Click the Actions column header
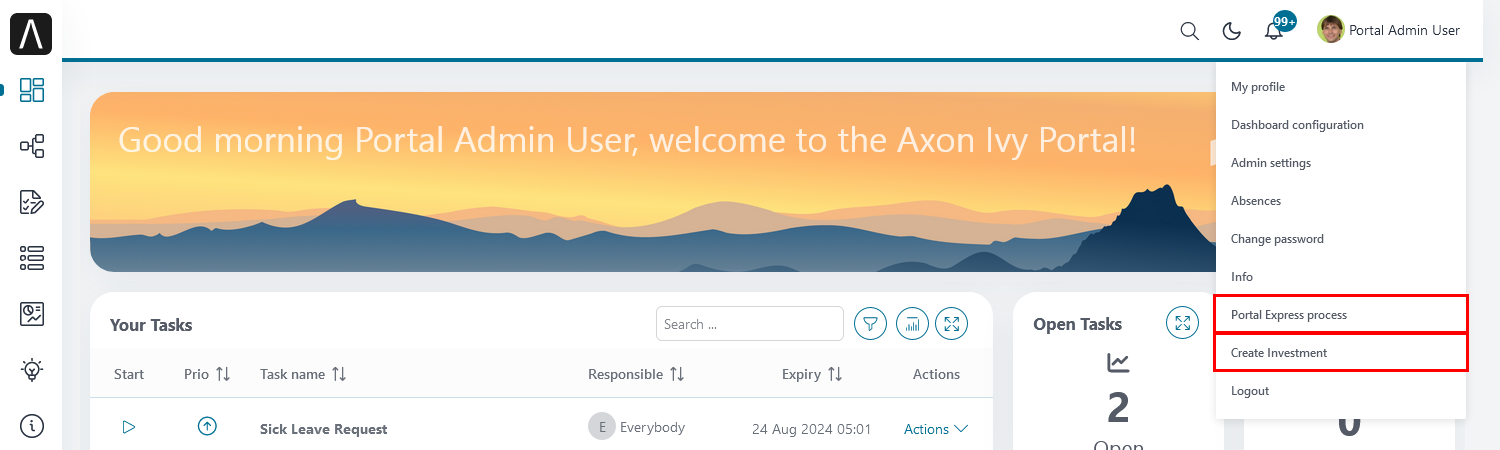 click(x=936, y=374)
